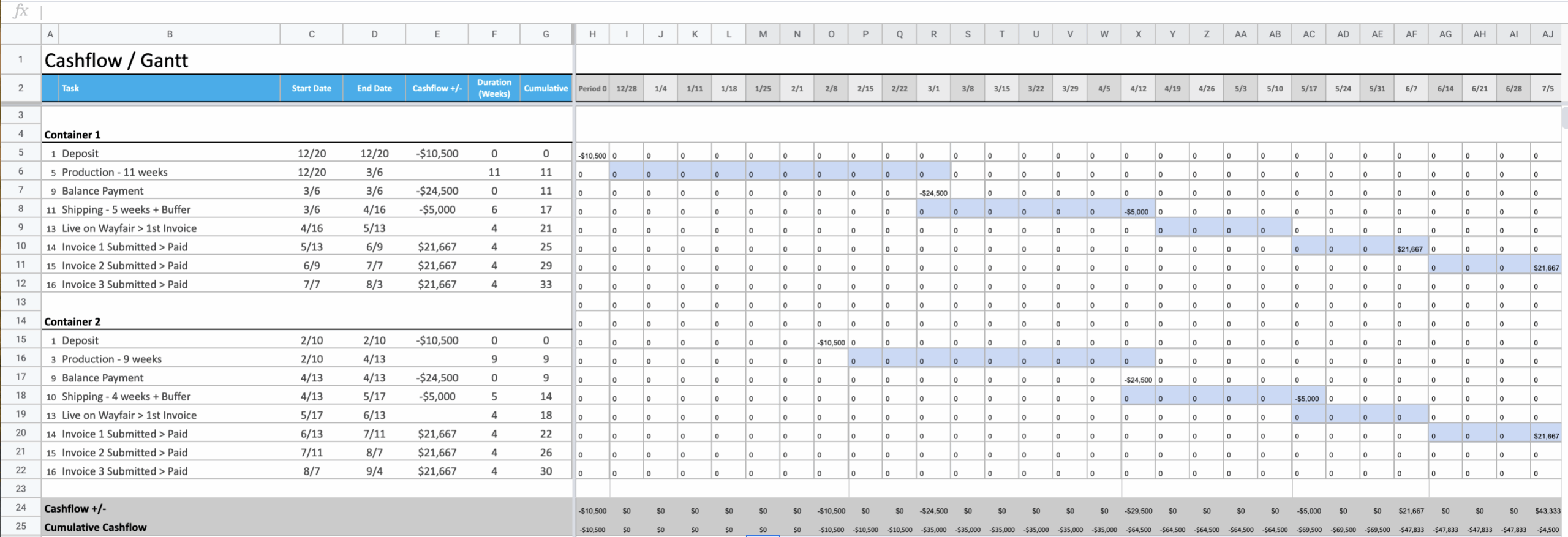Select 'Shipping - 4 weeks + Buffer' task cell

tap(126, 396)
